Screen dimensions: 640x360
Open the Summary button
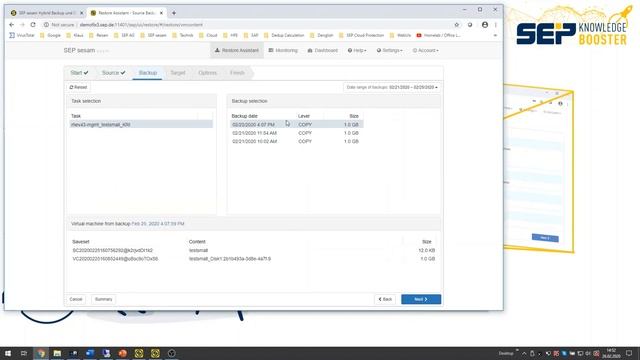(x=104, y=299)
